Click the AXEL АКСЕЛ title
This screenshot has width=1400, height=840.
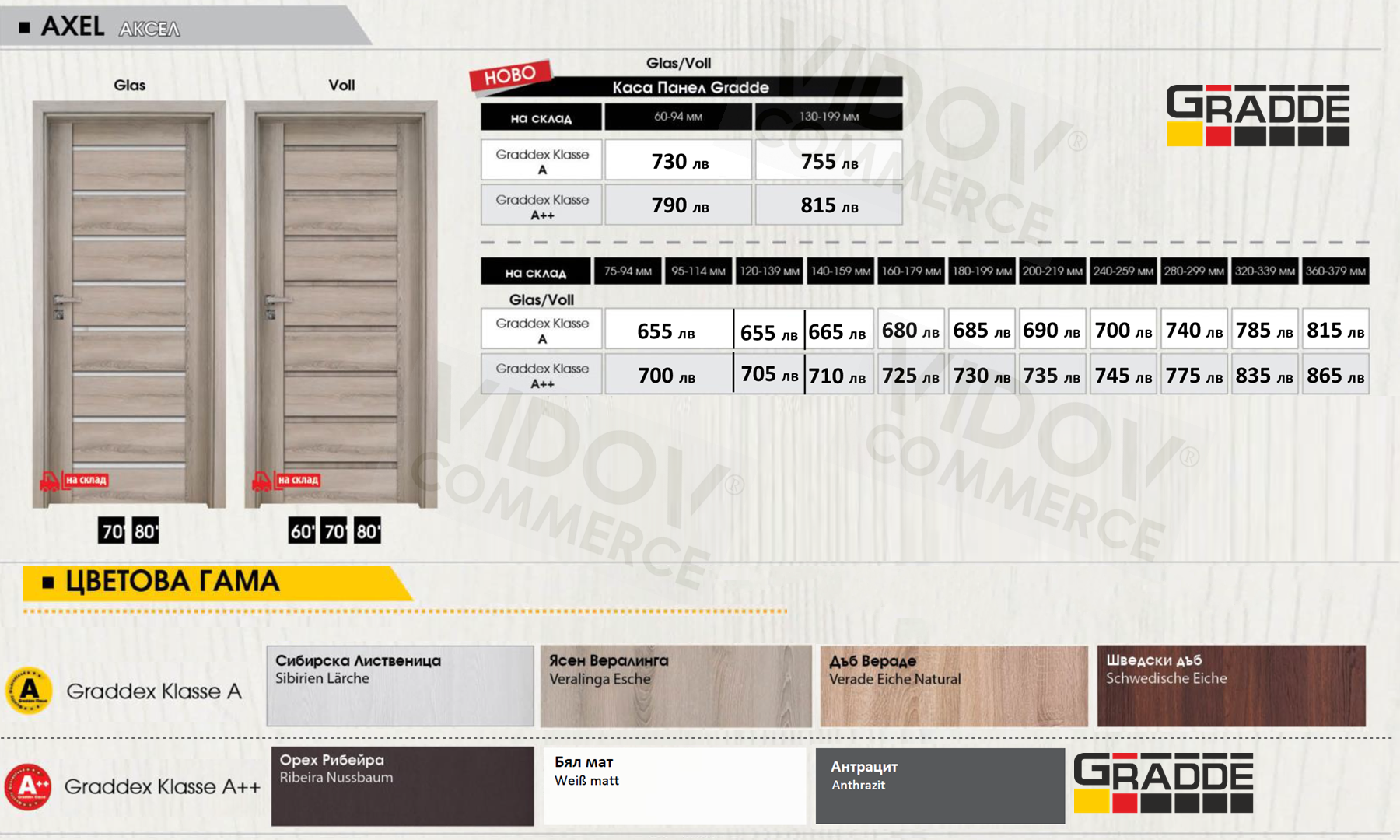pos(110,26)
